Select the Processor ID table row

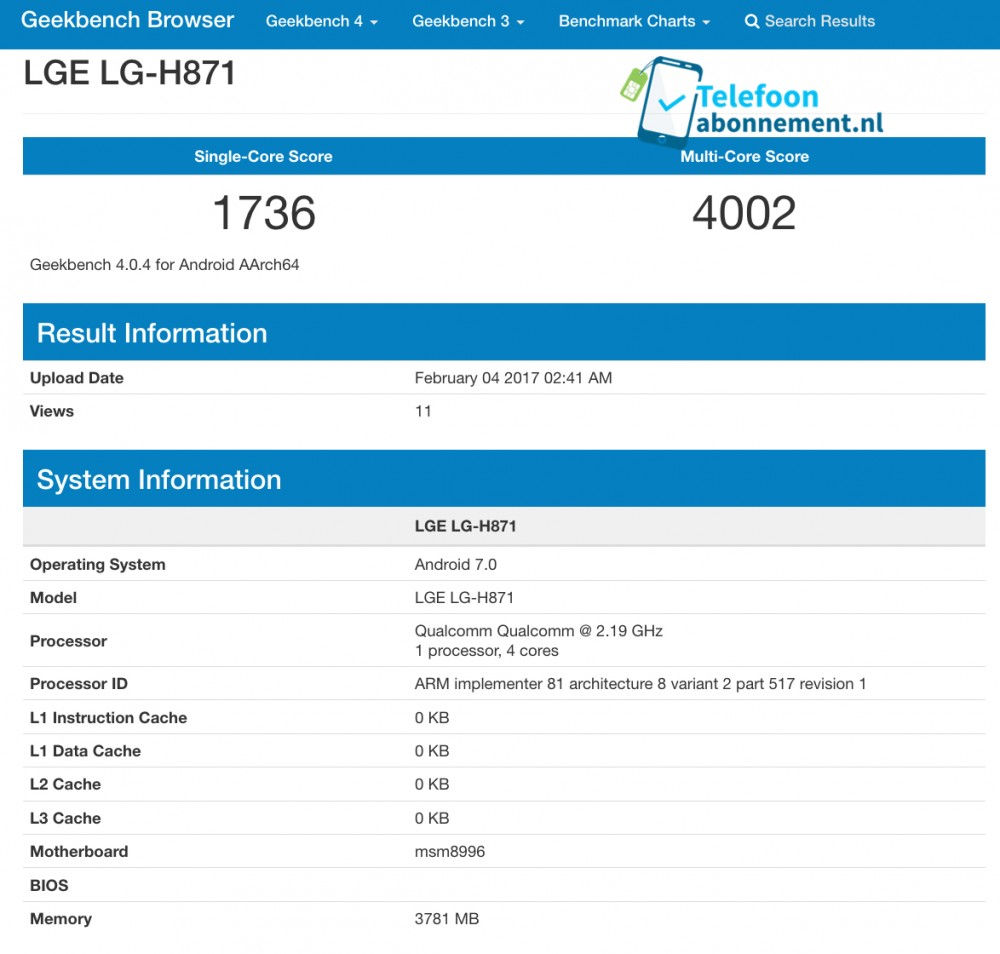coord(500,684)
